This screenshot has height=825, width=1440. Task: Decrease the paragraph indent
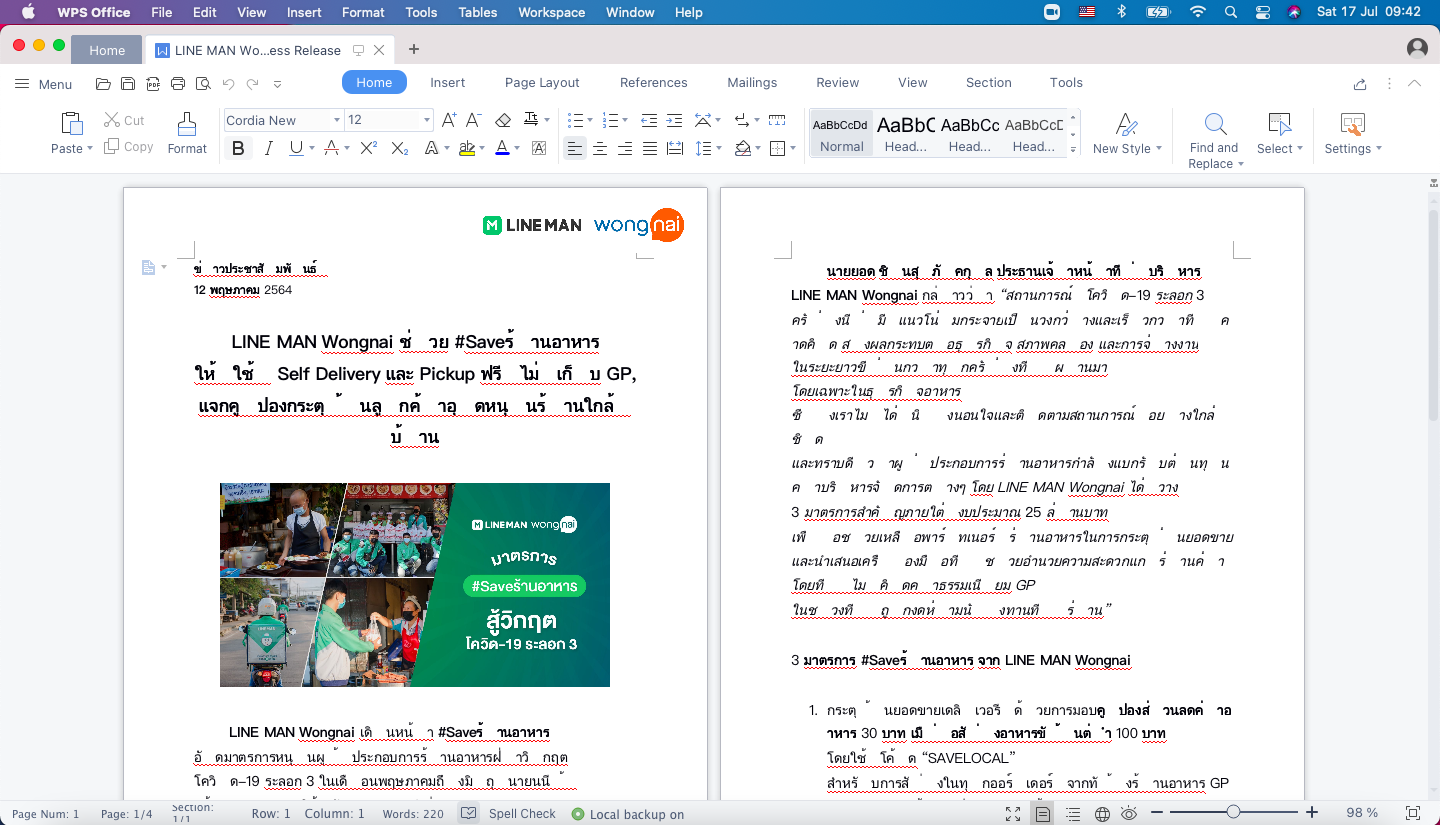tap(649, 120)
